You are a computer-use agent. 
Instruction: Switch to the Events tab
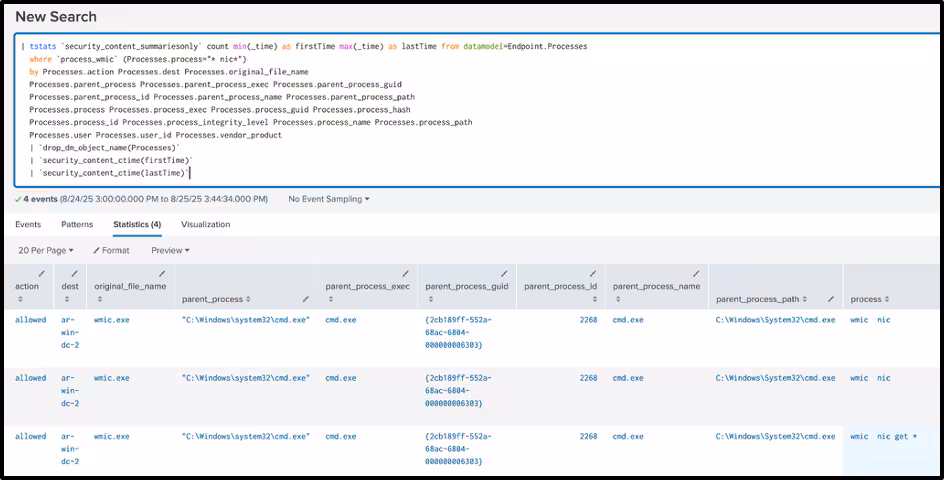pos(28,225)
